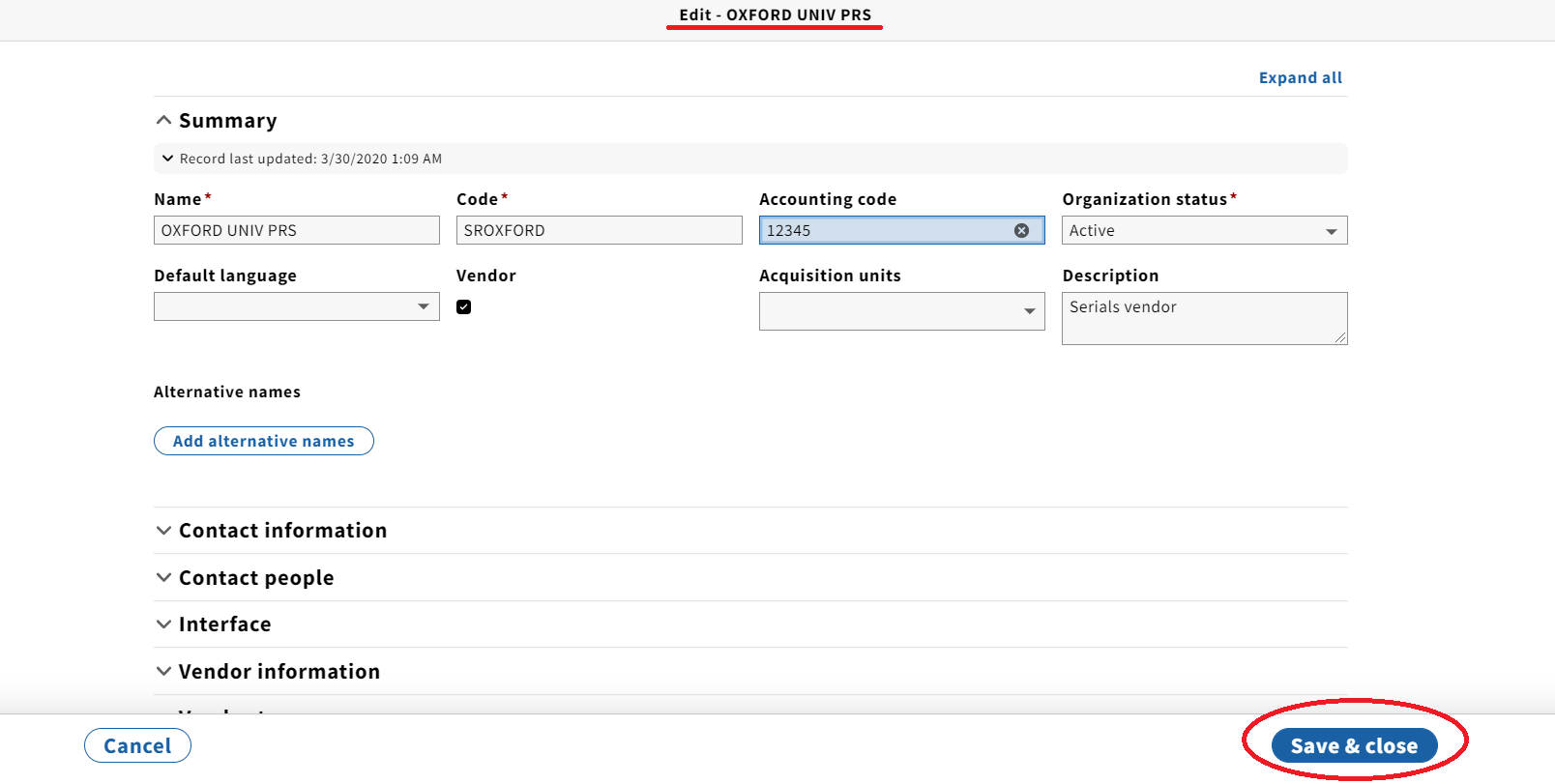1555x784 pixels.
Task: Click the Save & close button
Action: 1354,745
